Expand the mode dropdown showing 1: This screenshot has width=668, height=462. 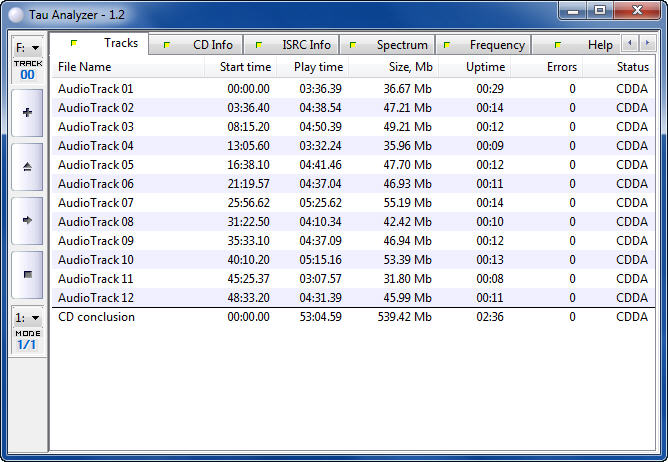(x=26, y=317)
